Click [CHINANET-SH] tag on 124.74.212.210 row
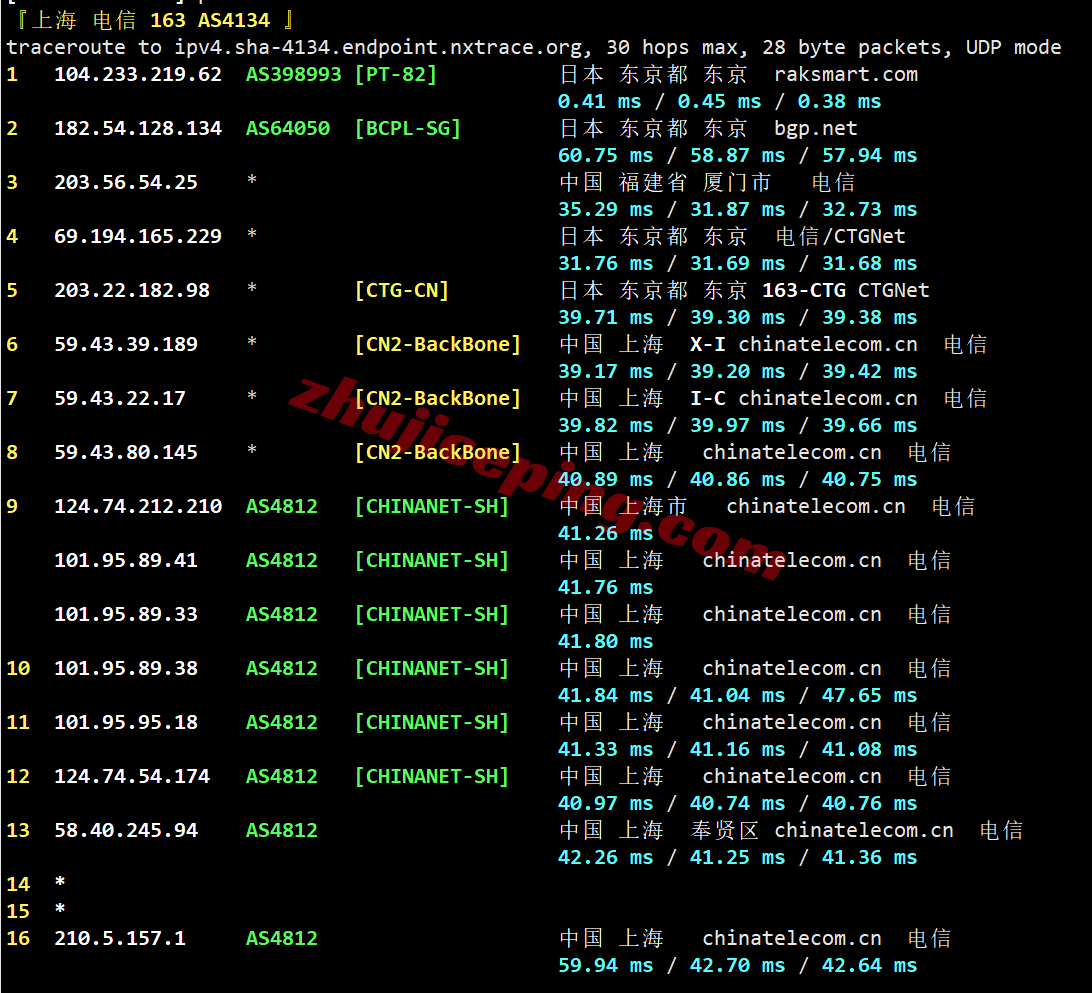This screenshot has width=1092, height=993. point(431,506)
